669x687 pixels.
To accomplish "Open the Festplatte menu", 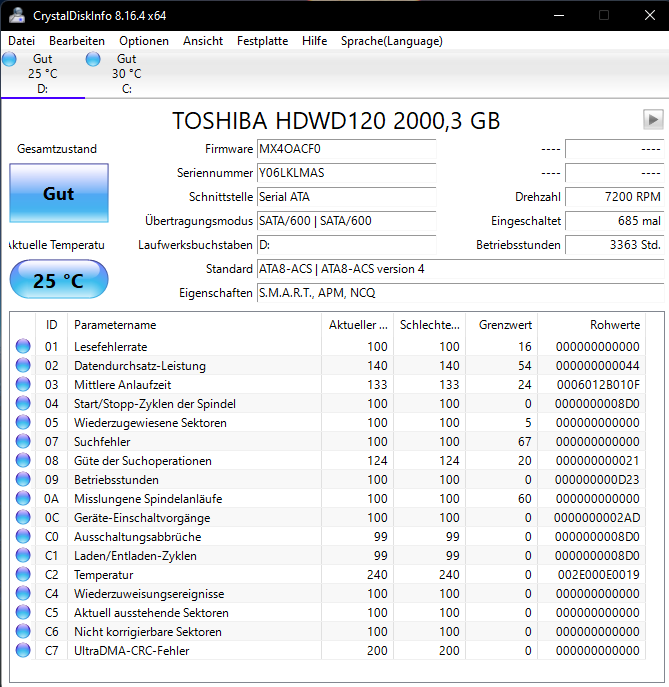I will [262, 41].
